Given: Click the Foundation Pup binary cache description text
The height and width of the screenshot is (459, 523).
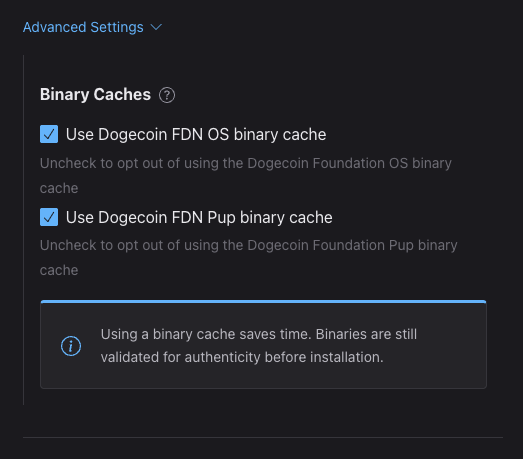Looking at the screenshot, I should point(248,258).
